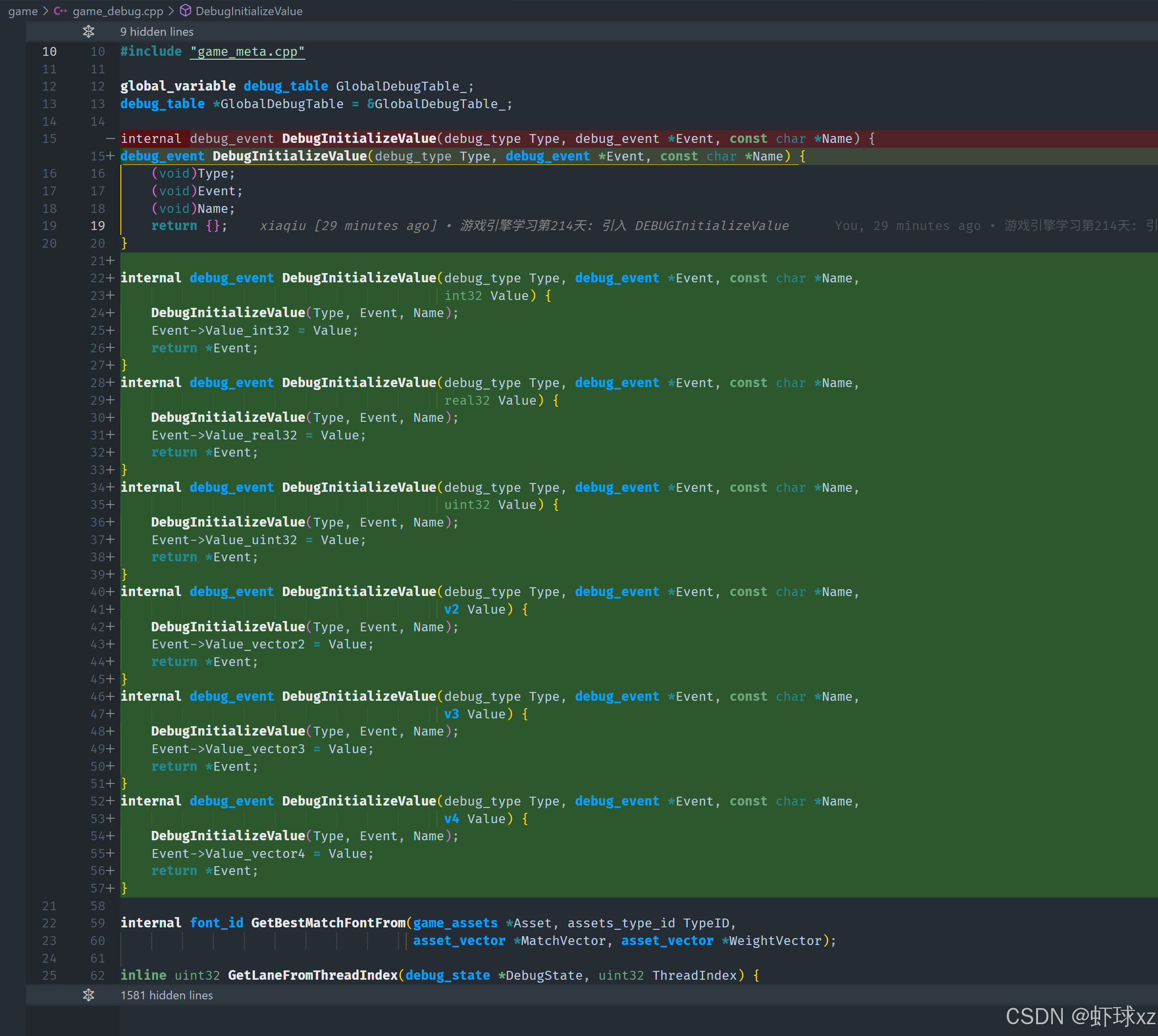Click original line number 10 in the gutter
This screenshot has height=1036, width=1158.
click(x=49, y=52)
